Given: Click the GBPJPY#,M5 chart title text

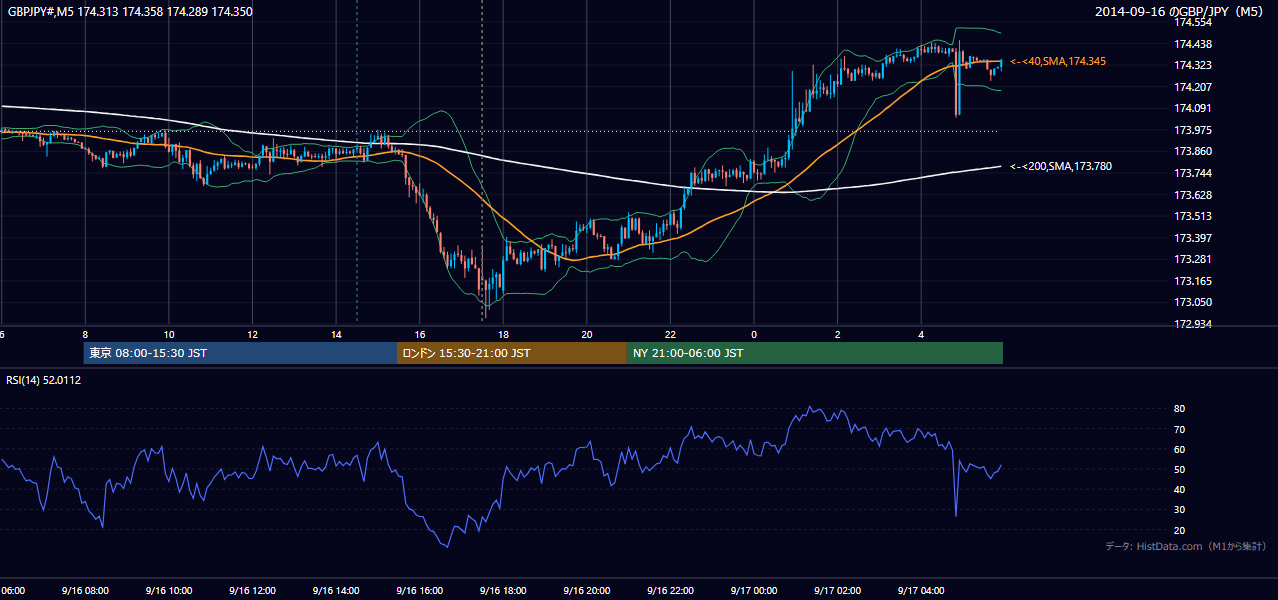Looking at the screenshot, I should tap(130, 12).
